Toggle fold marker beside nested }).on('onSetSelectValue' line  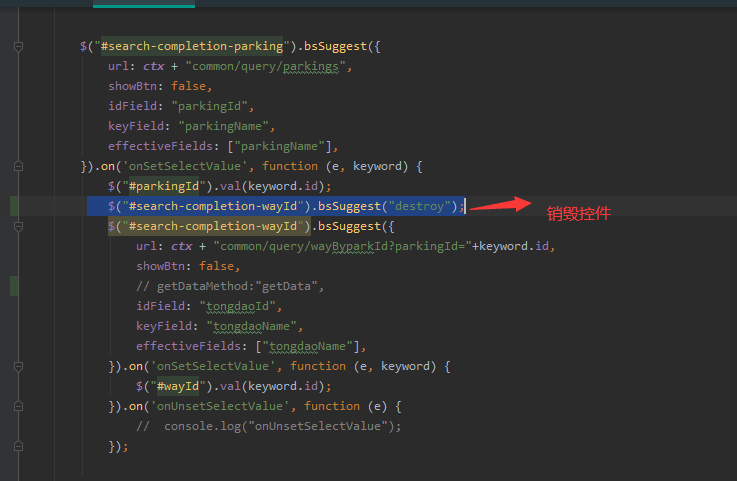[18, 366]
